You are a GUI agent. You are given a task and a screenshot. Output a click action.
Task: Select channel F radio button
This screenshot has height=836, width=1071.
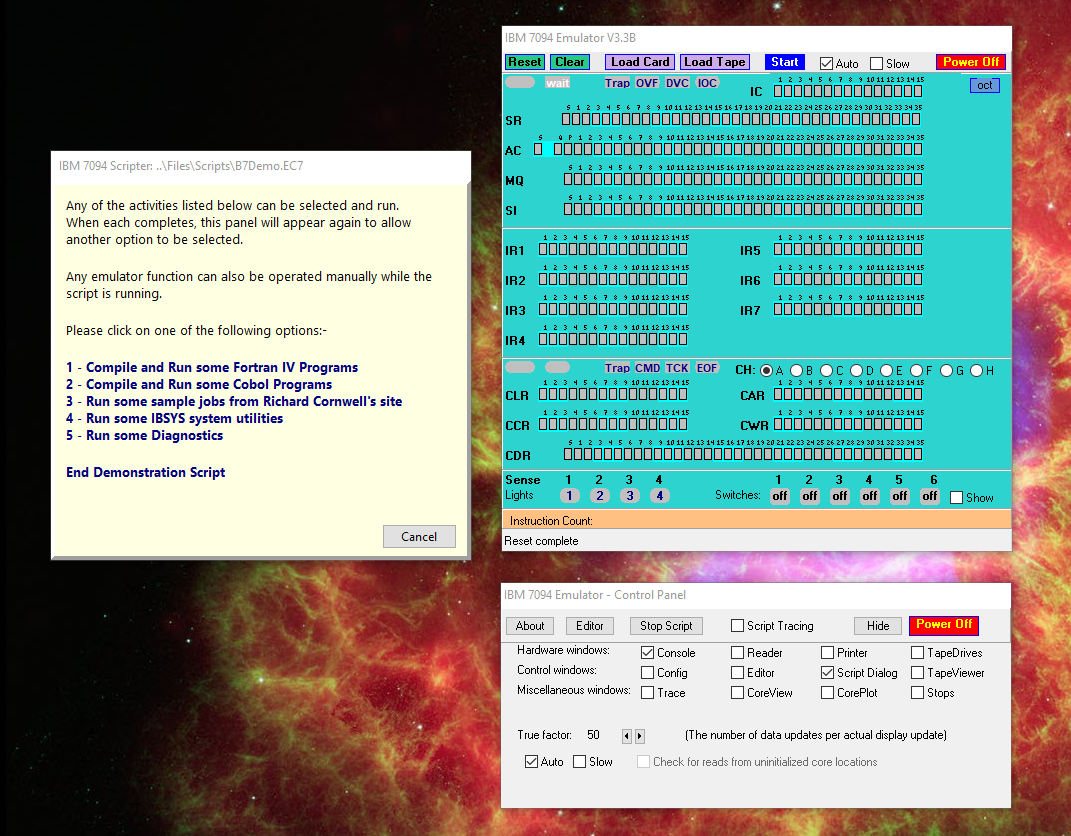(x=917, y=371)
